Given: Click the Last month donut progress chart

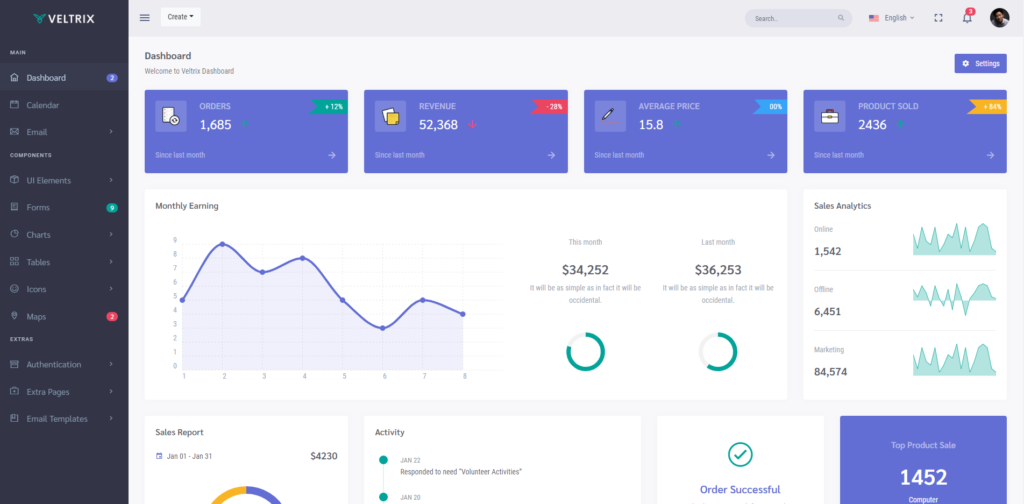Looking at the screenshot, I should [718, 352].
